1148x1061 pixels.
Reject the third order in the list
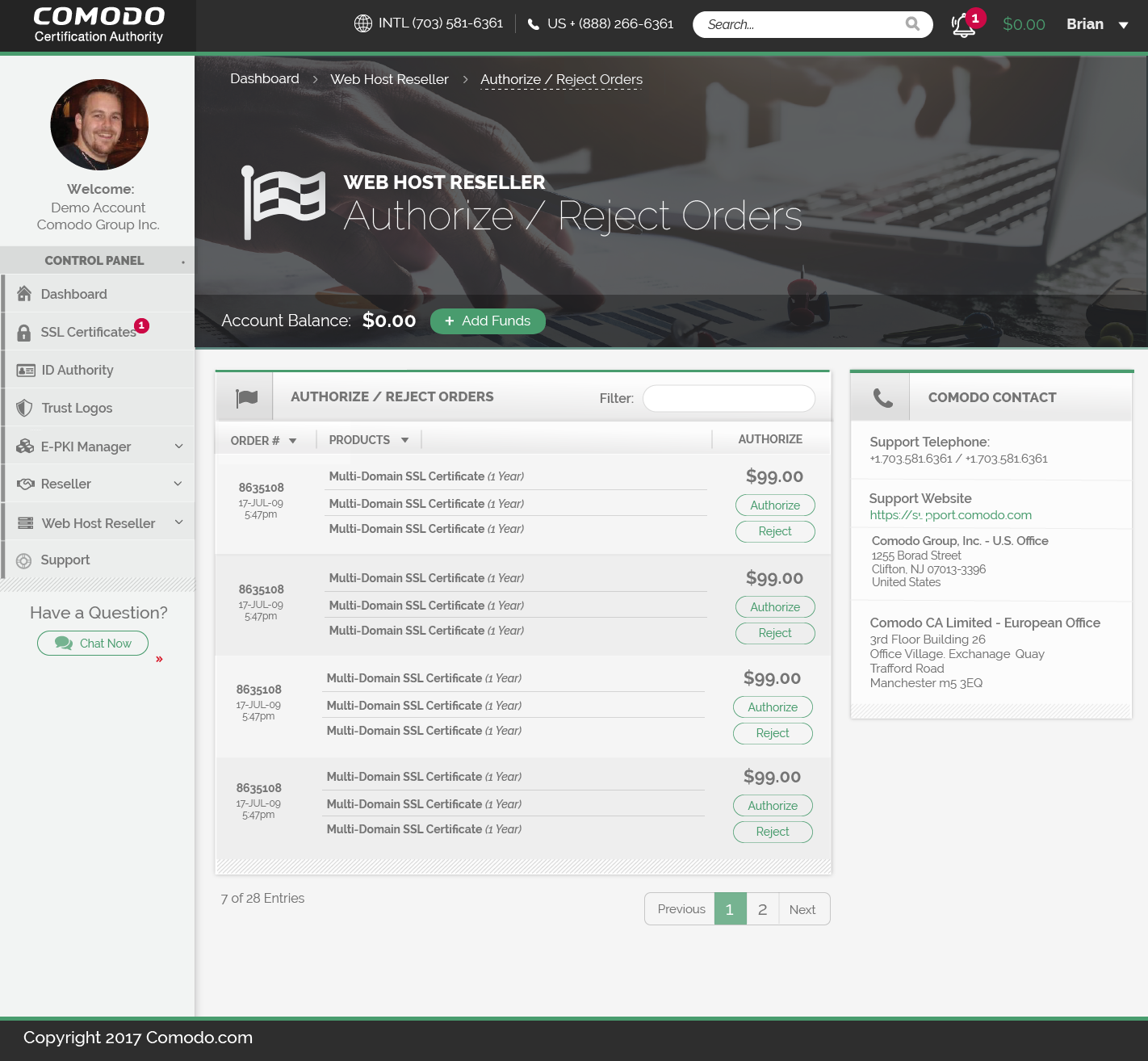click(773, 733)
